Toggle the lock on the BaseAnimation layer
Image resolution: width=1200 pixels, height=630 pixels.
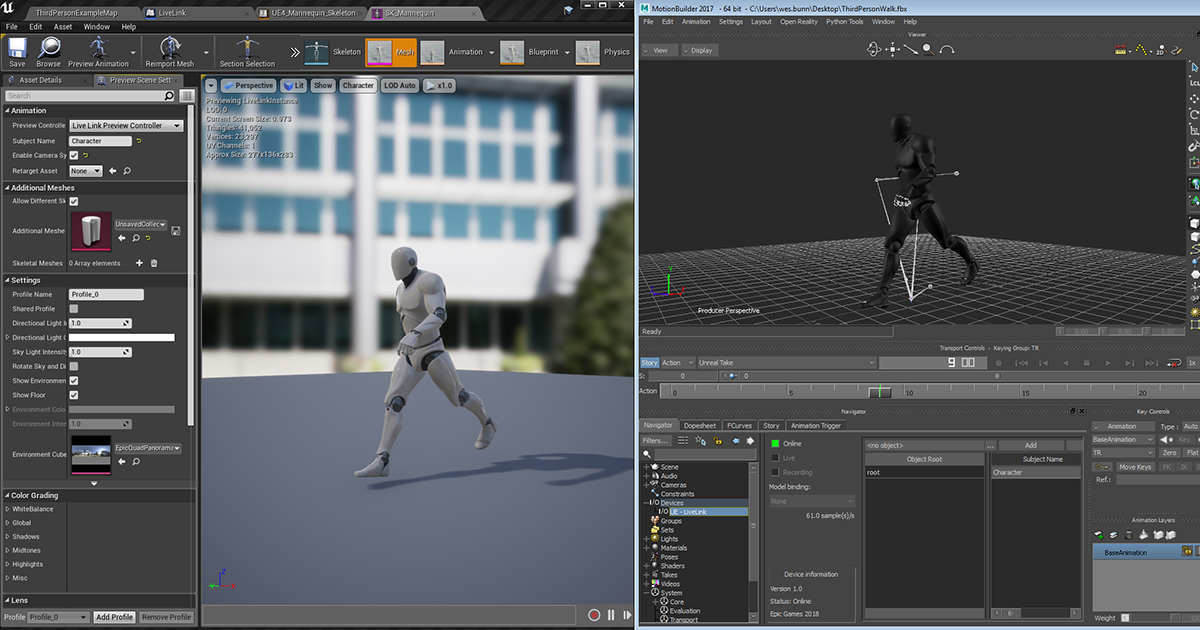(1187, 551)
